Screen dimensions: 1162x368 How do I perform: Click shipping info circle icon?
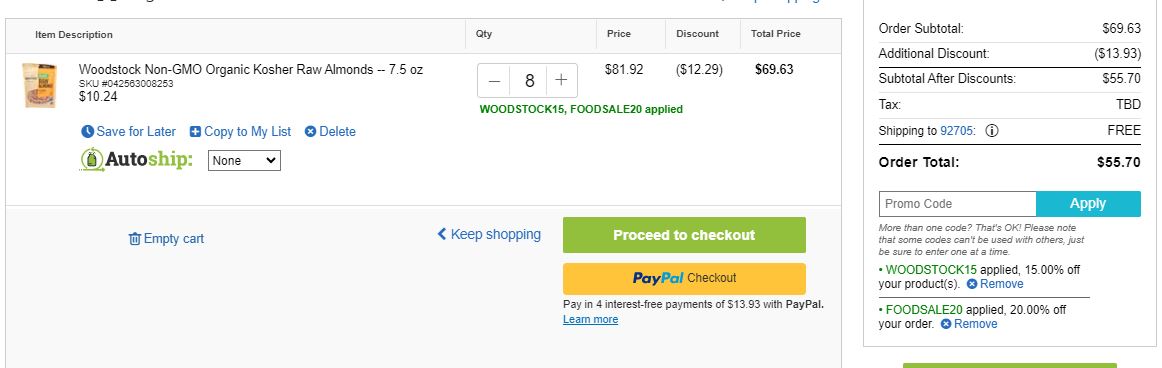coord(992,131)
